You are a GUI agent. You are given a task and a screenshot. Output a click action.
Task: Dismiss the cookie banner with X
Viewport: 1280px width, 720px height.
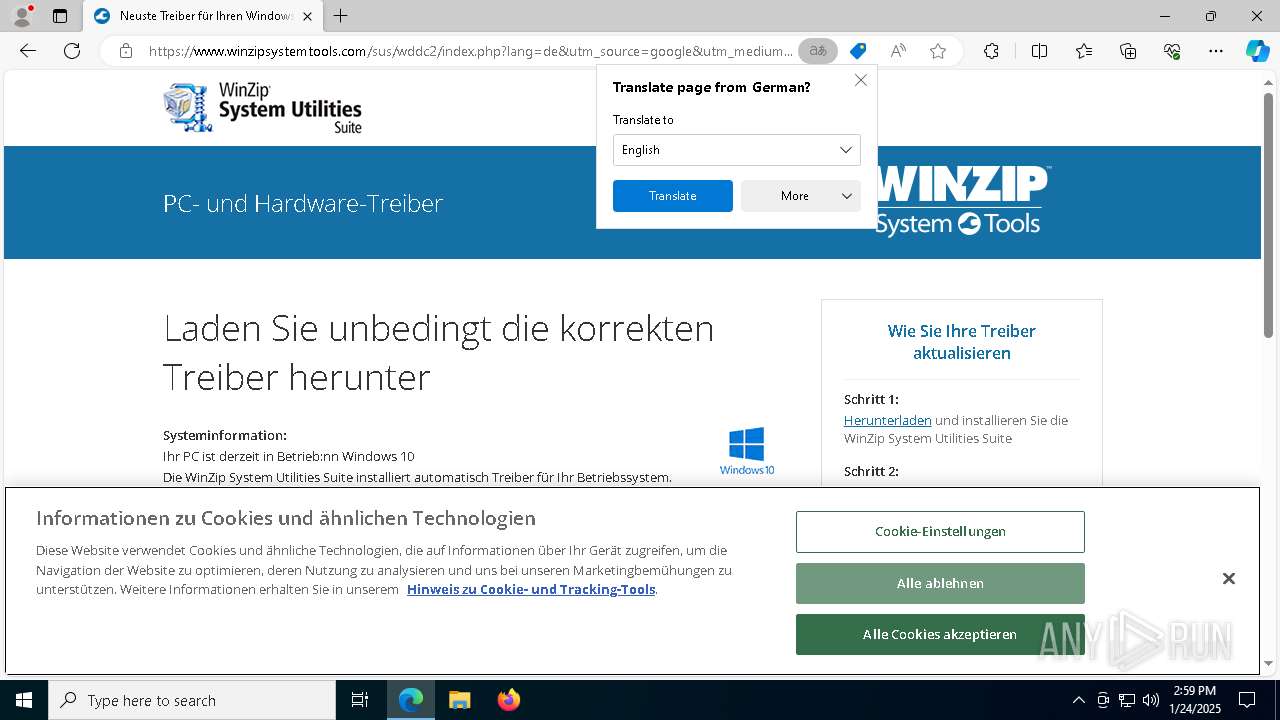coord(1229,579)
